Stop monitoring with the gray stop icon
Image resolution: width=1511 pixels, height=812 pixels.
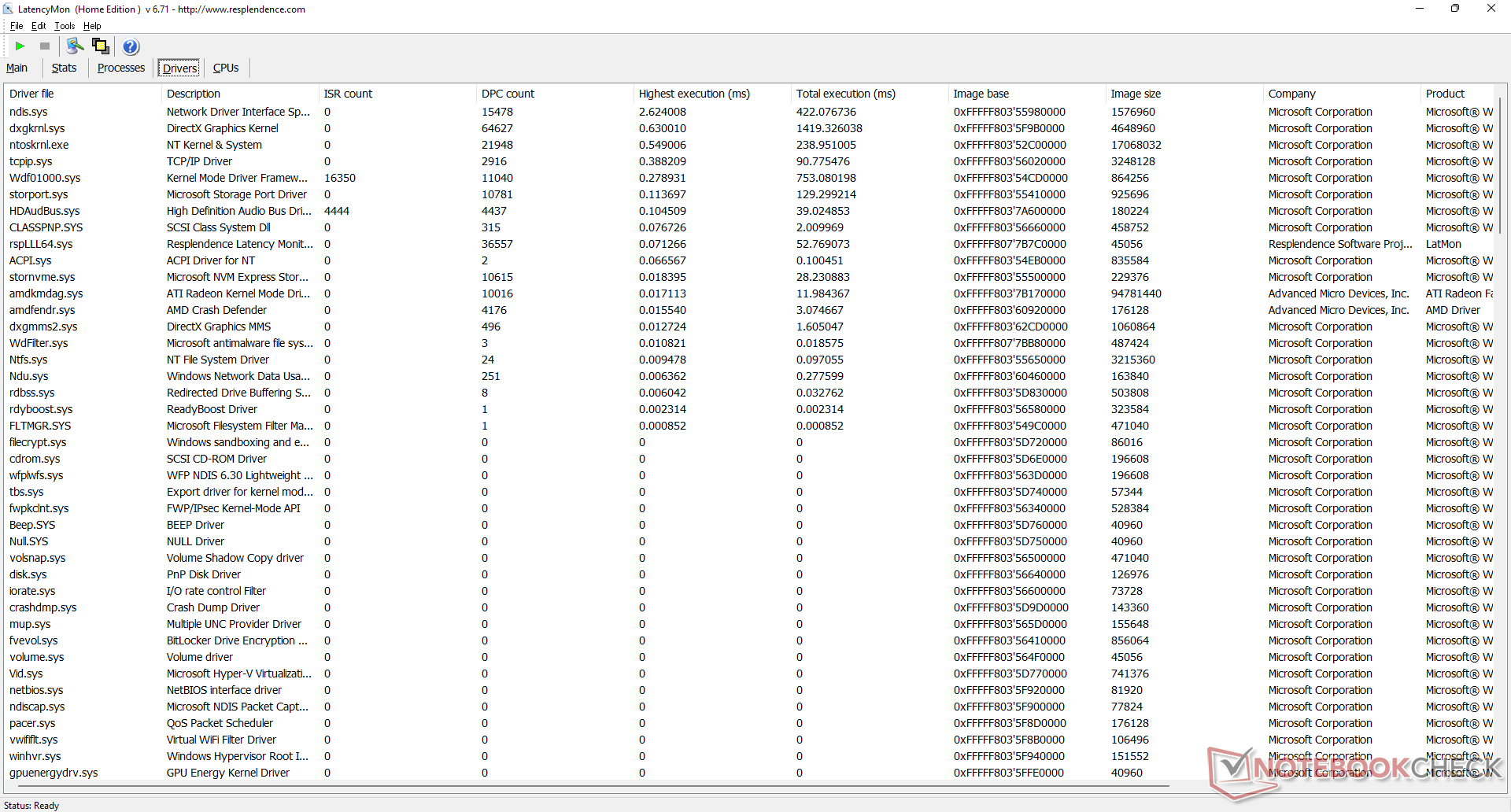click(x=45, y=46)
